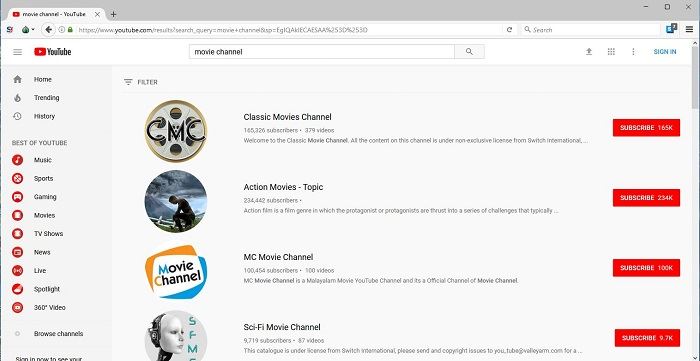This screenshot has width=700, height=361.
Task: Click the Action Movies kneeling figure avatar
Action: click(176, 201)
